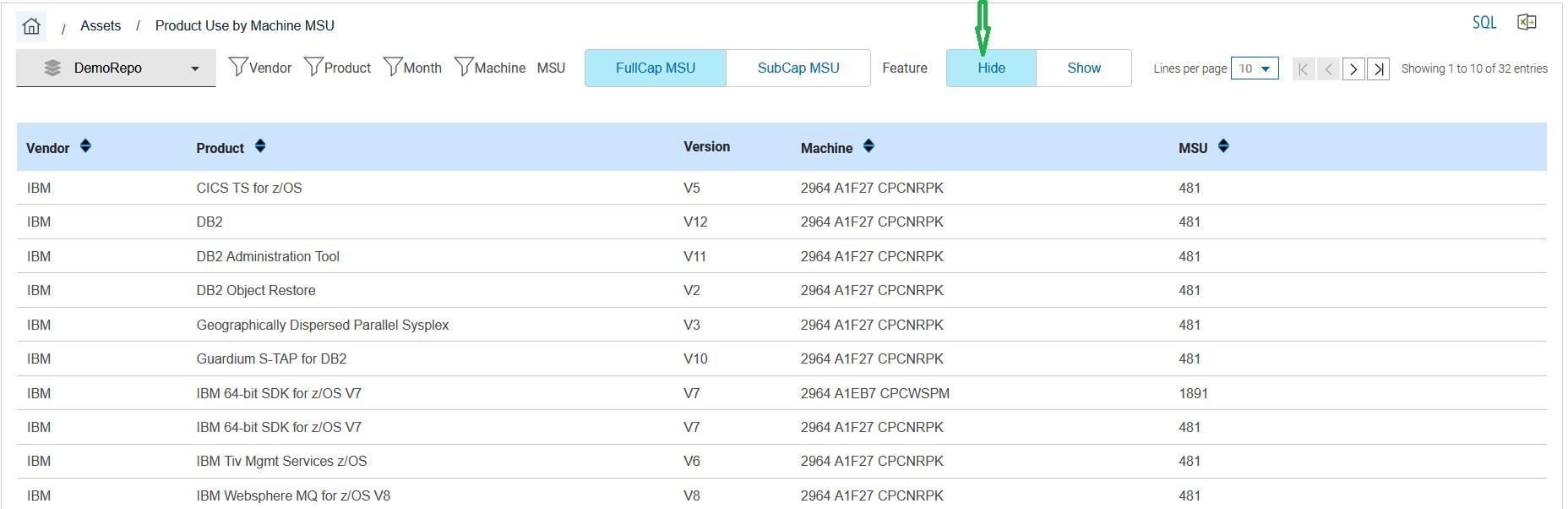
Task: Open the DemoRepo repository dropdown
Action: (116, 68)
